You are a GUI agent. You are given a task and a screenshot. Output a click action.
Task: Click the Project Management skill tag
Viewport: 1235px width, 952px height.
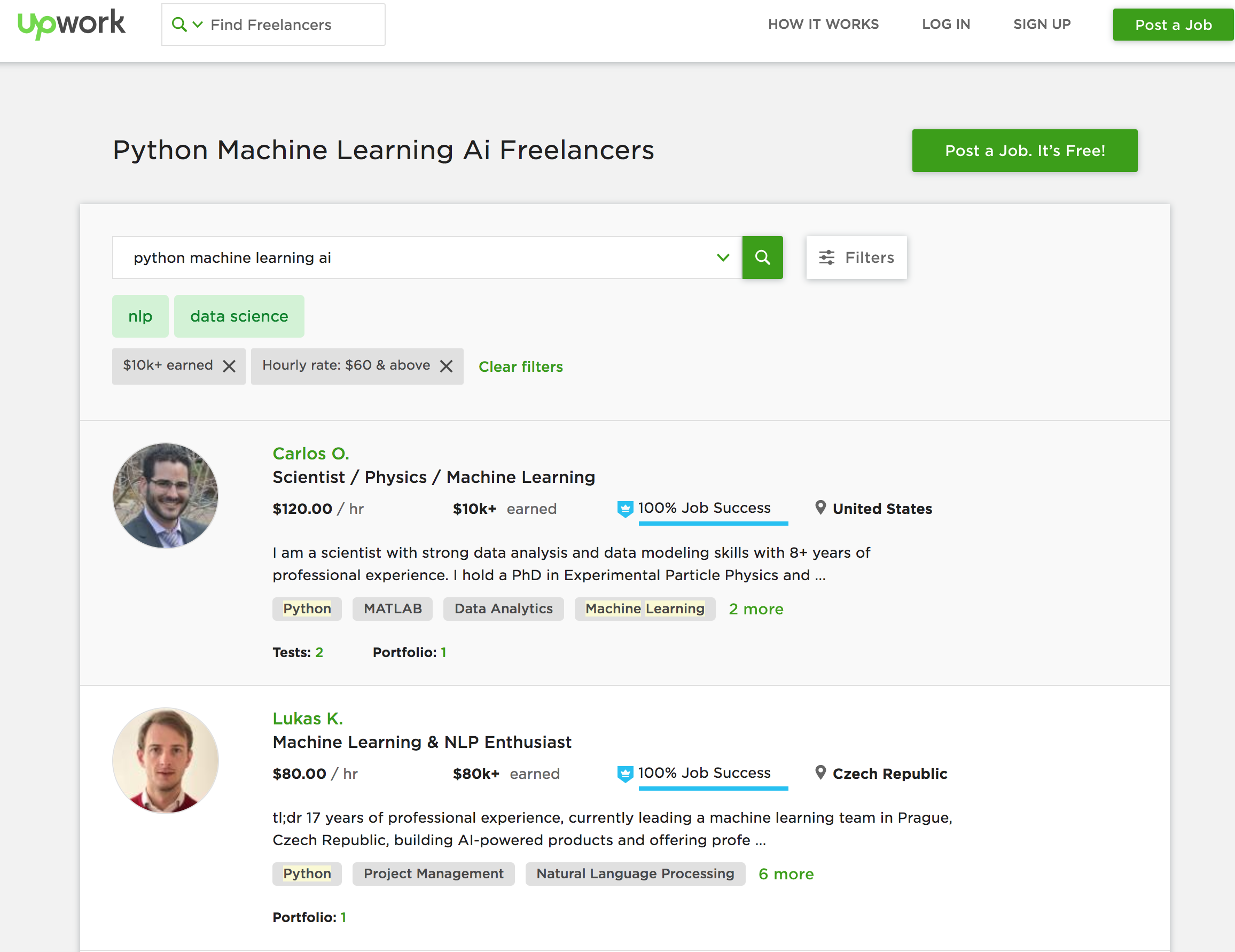(x=433, y=873)
